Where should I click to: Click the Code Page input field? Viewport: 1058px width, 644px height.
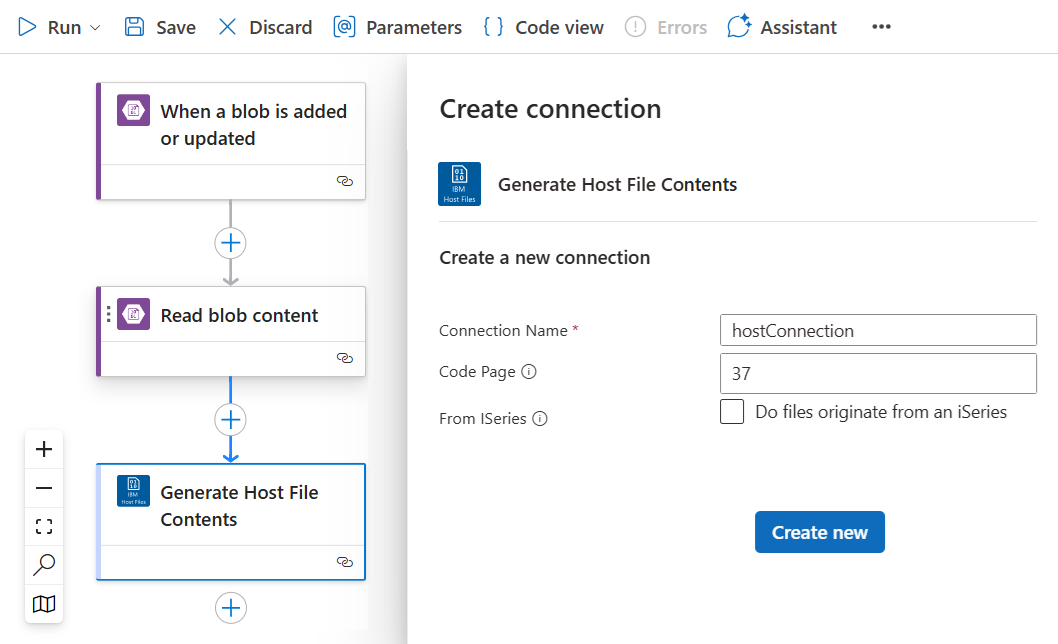pos(878,373)
